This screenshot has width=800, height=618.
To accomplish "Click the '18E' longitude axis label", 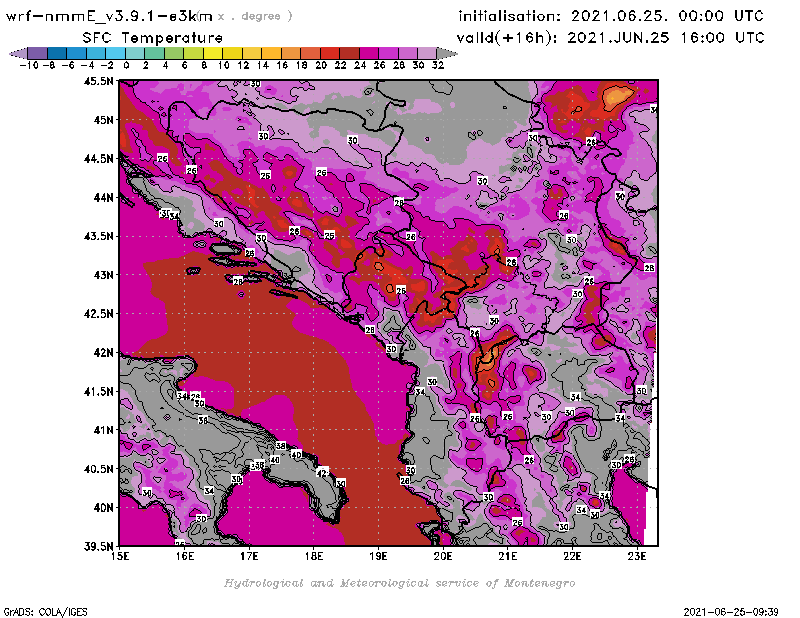I will (x=314, y=556).
